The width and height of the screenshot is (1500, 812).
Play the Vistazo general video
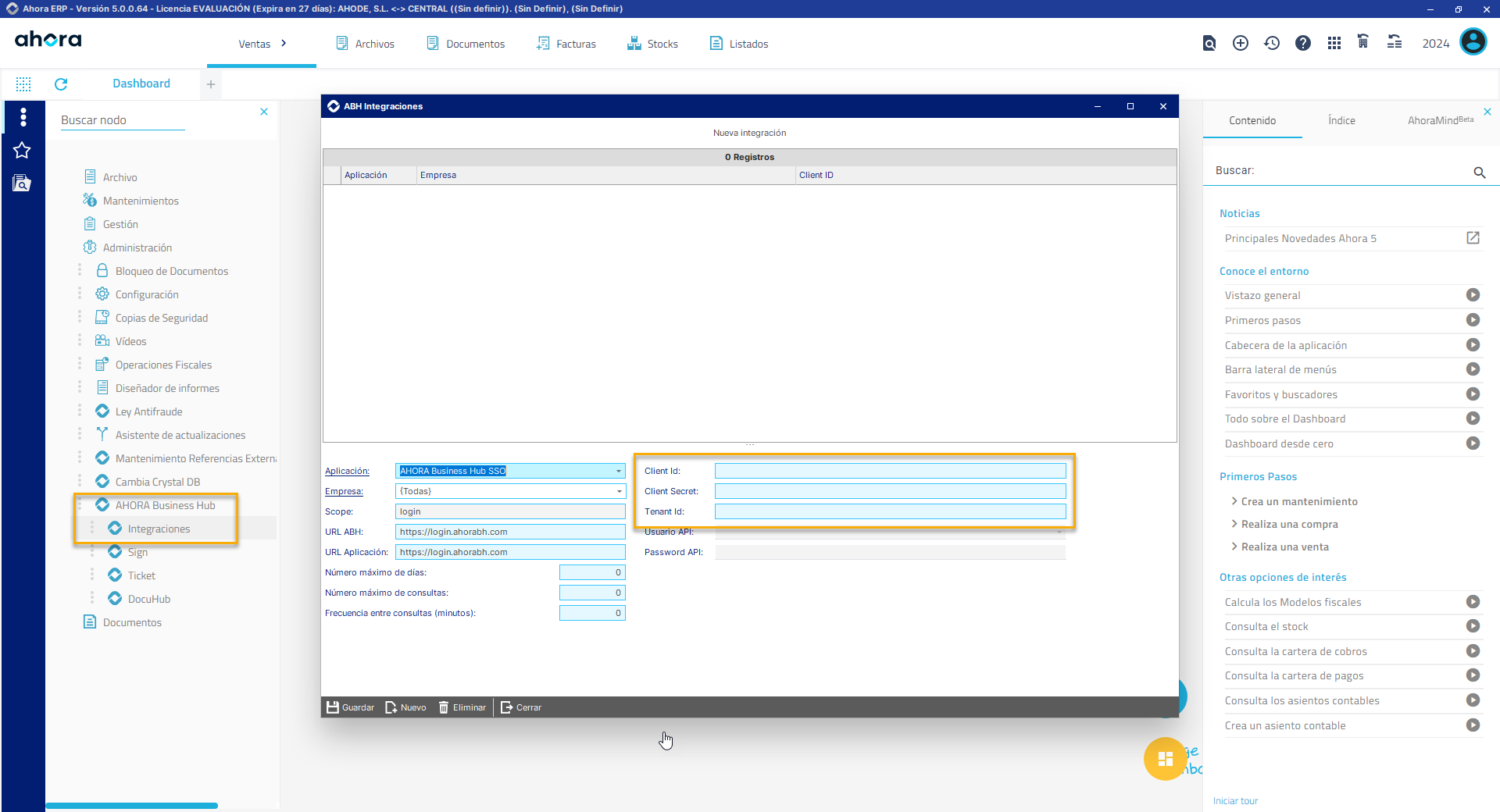point(1473,295)
